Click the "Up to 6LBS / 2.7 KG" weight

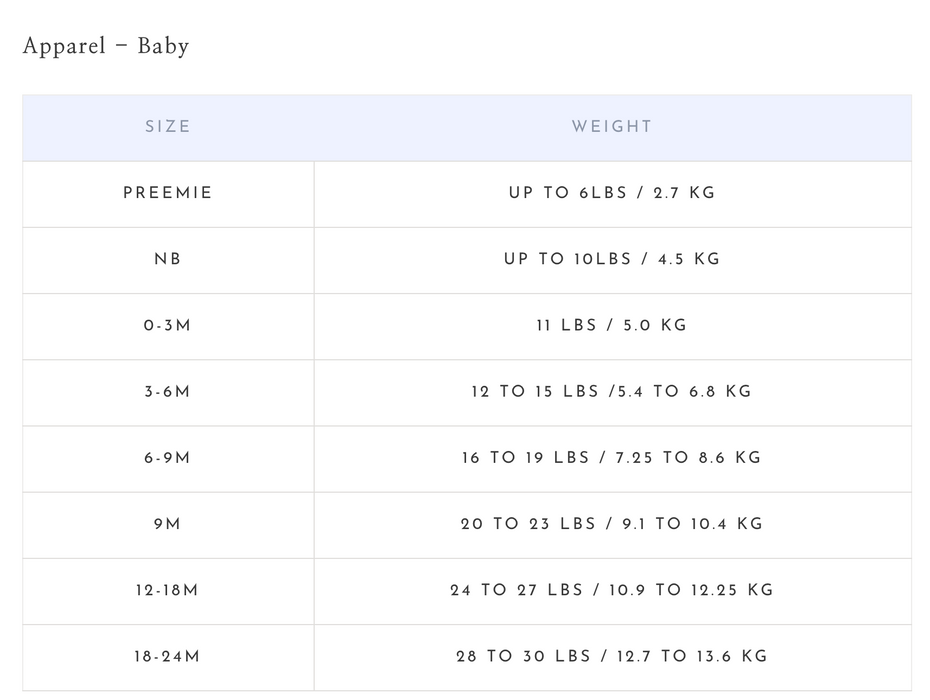click(612, 193)
